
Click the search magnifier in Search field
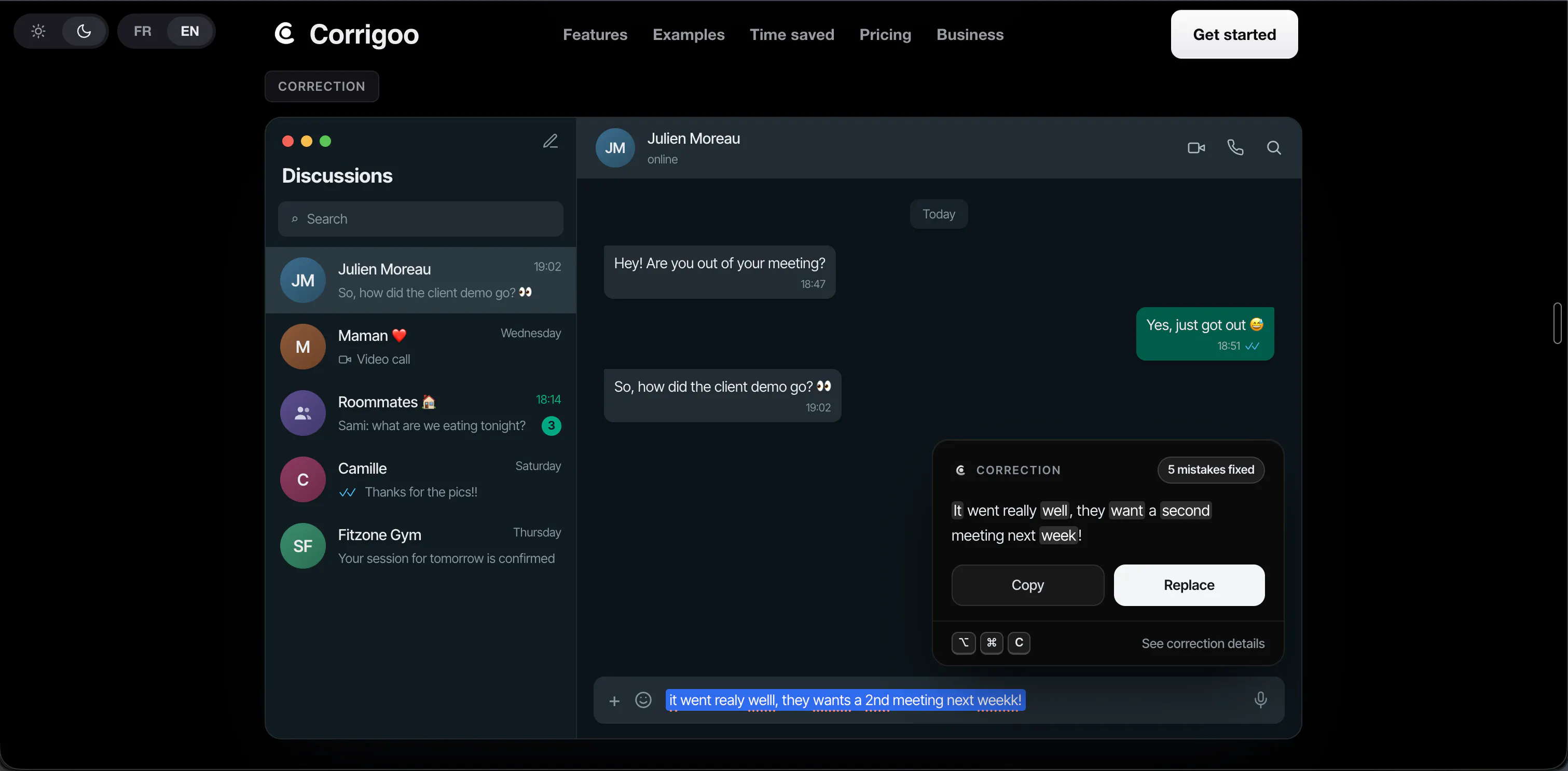click(295, 219)
